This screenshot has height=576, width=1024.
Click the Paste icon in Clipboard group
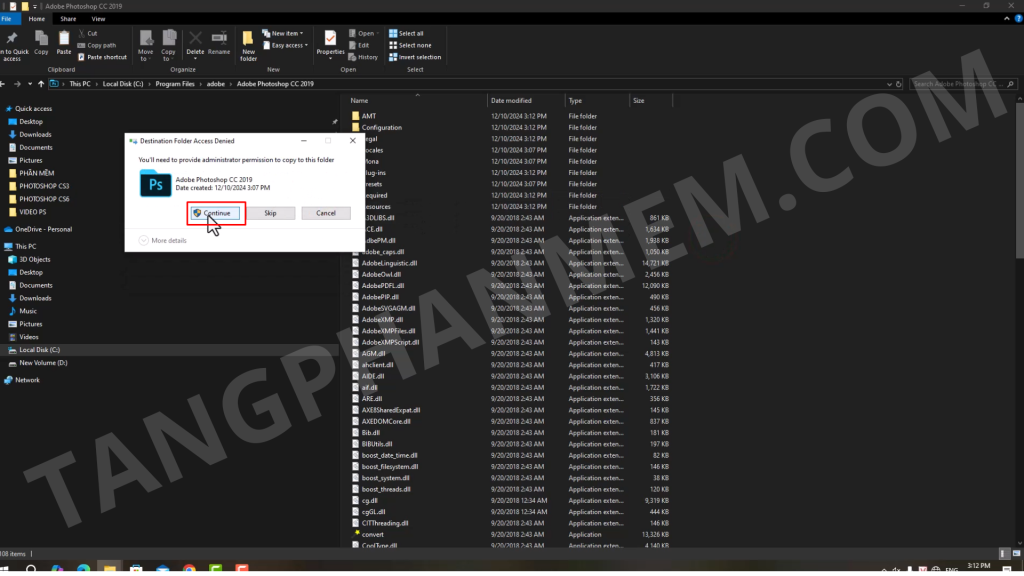(x=64, y=41)
